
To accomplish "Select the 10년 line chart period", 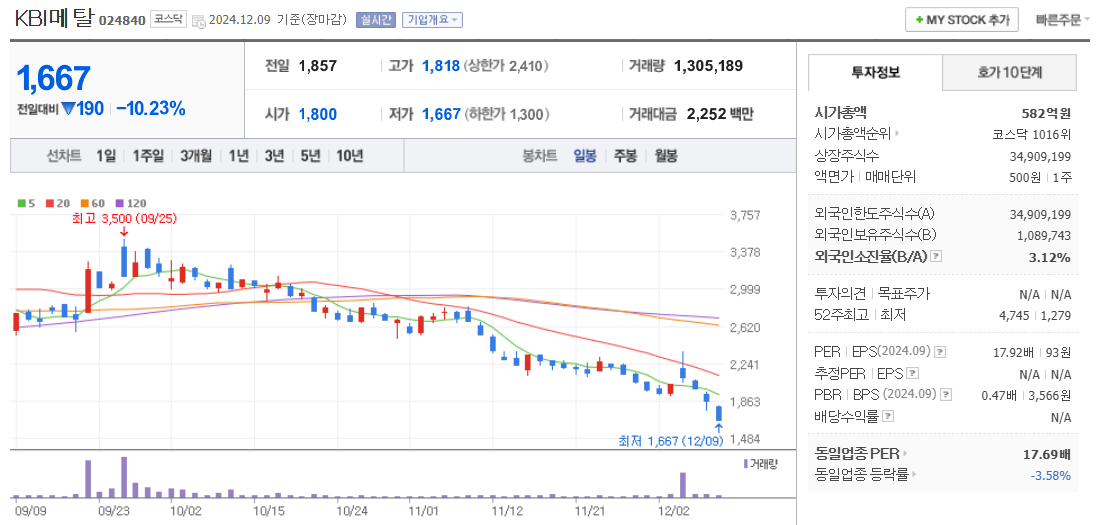I will coord(349,156).
